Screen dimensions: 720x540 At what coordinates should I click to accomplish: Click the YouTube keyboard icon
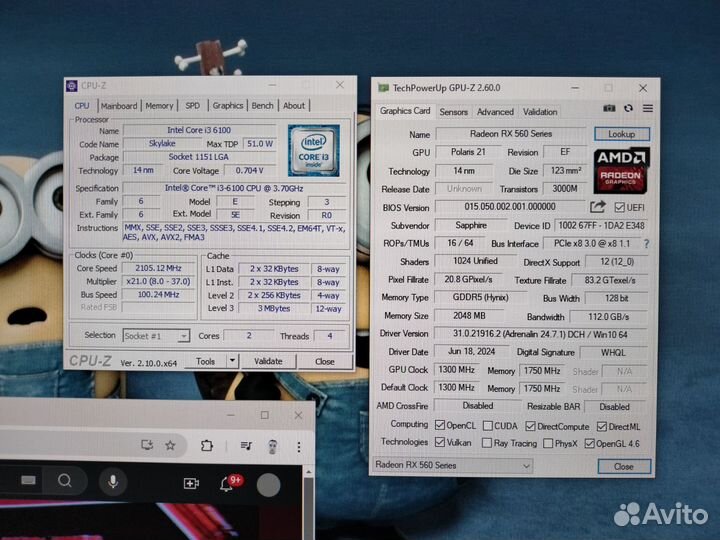28,480
